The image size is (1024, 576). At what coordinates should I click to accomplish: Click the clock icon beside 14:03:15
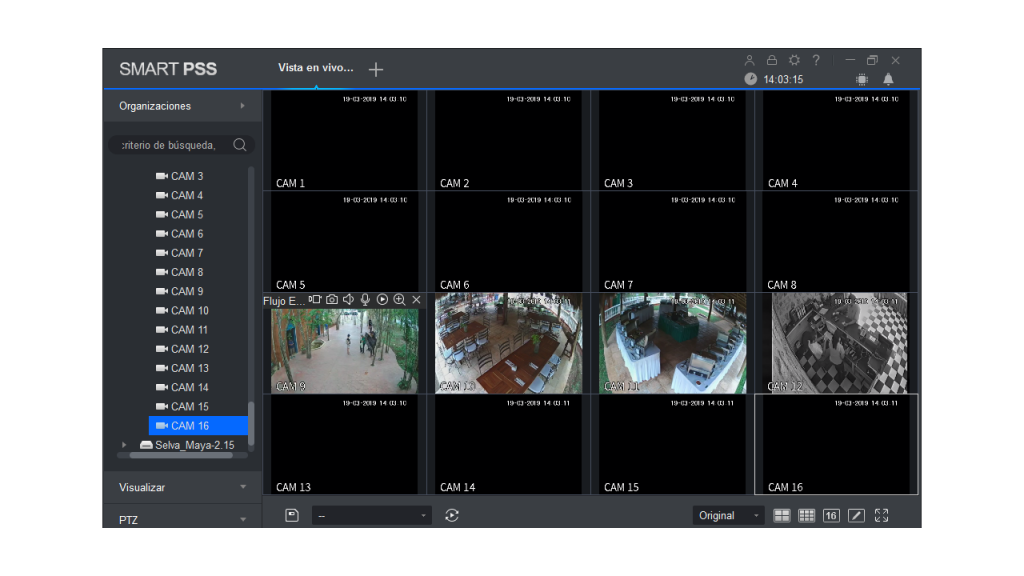pyautogui.click(x=750, y=79)
